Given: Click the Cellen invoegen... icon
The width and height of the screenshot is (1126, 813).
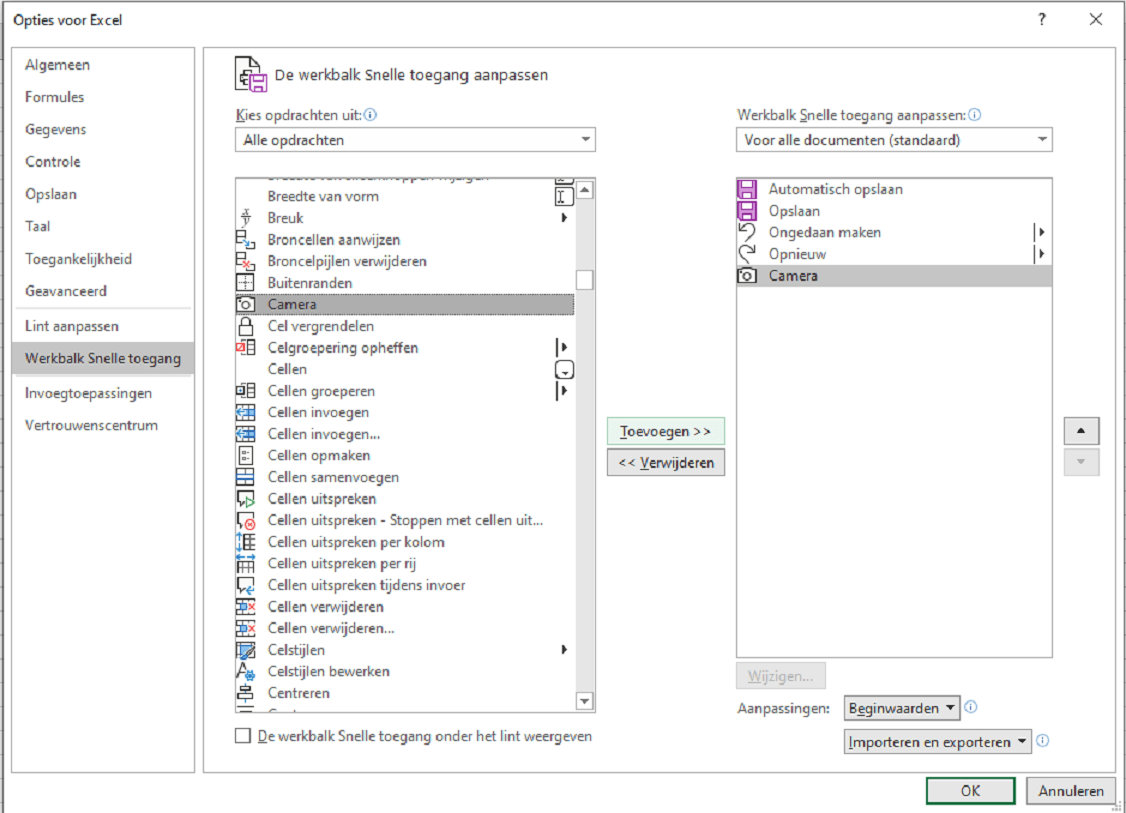Looking at the screenshot, I should [246, 434].
